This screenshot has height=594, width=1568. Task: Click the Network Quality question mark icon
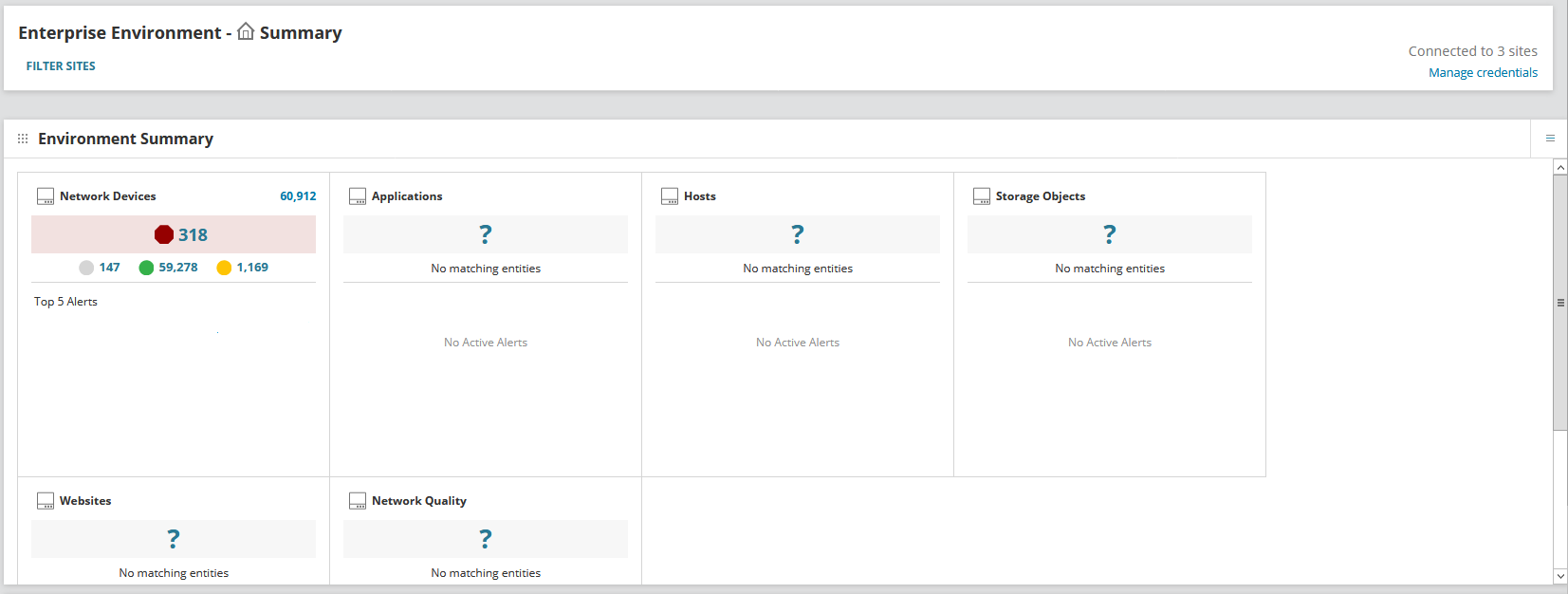[x=486, y=539]
